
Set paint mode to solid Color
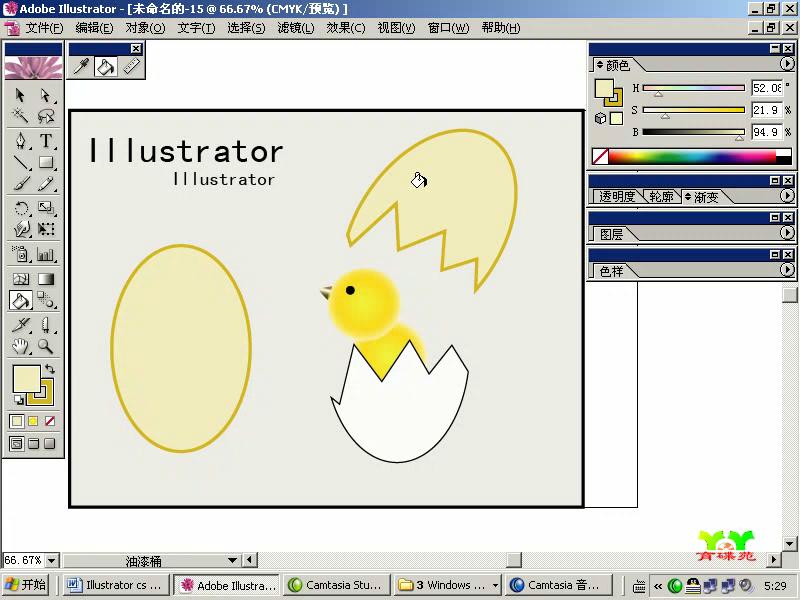point(16,421)
